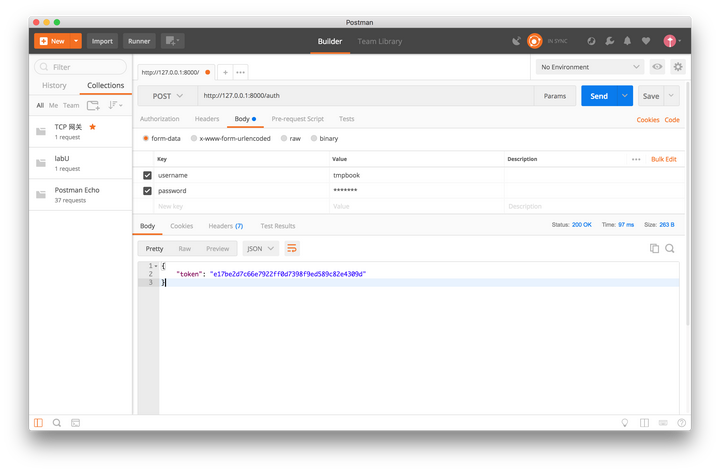Open the Postman Echo collection

pos(80,195)
